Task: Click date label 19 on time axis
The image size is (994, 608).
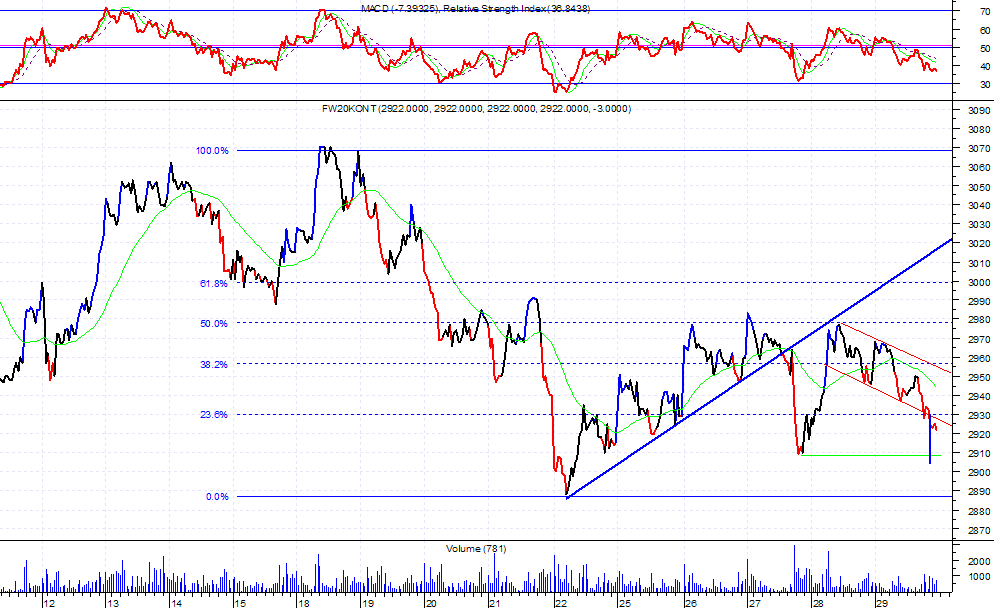Action: tap(368, 603)
